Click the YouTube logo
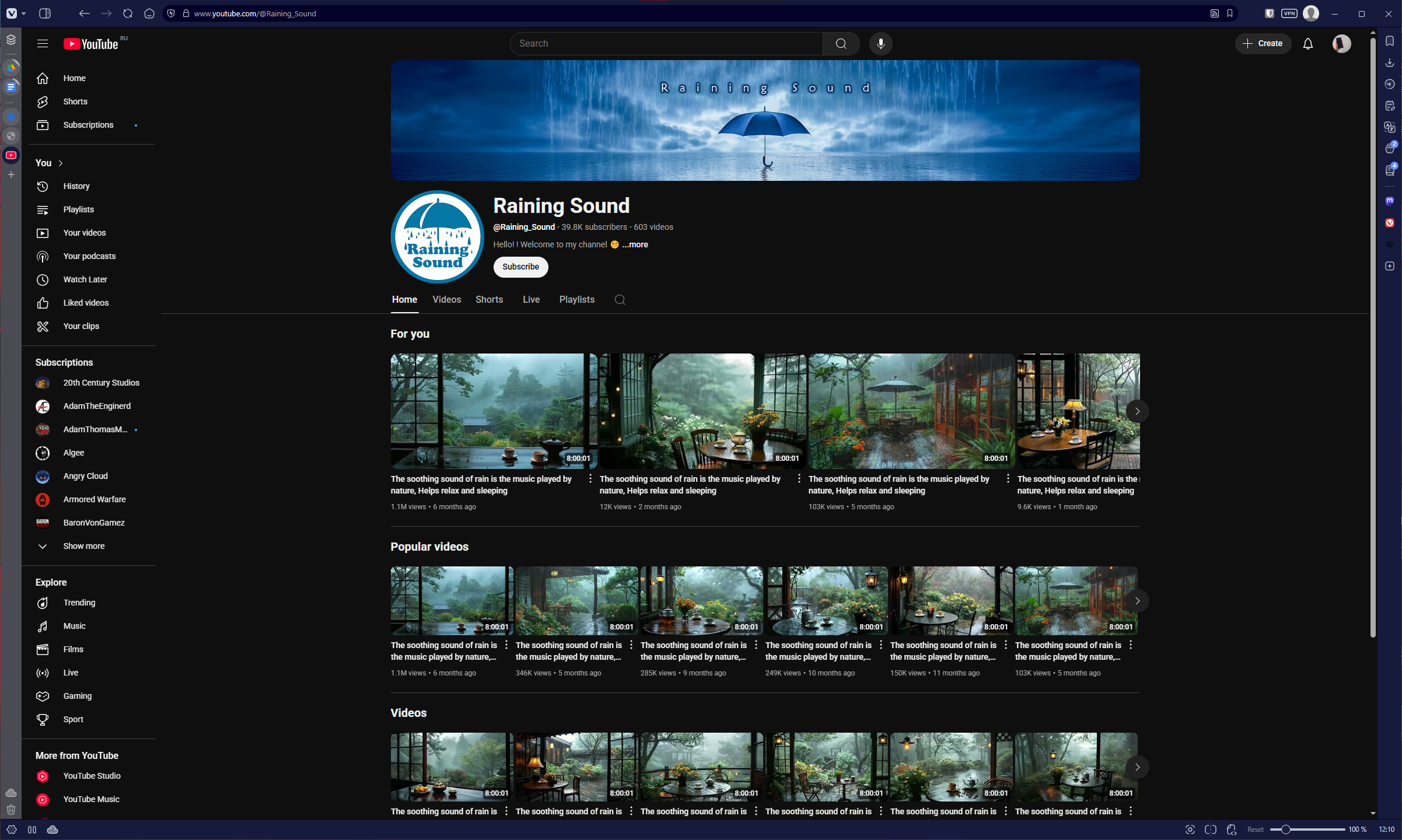Screen dimensions: 1402x840 [x=91, y=44]
